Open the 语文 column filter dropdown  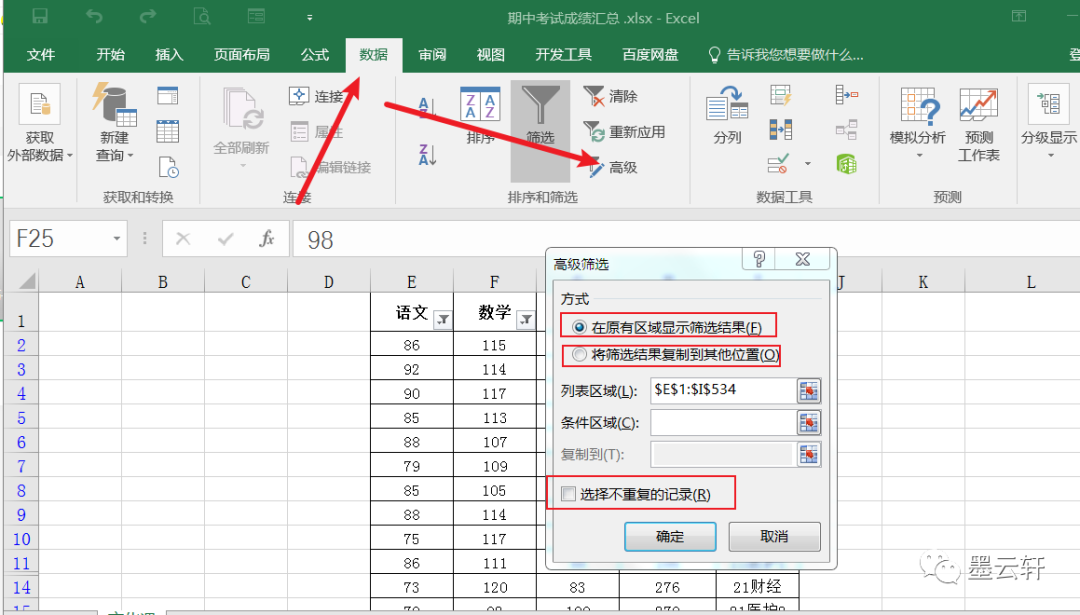pos(443,320)
